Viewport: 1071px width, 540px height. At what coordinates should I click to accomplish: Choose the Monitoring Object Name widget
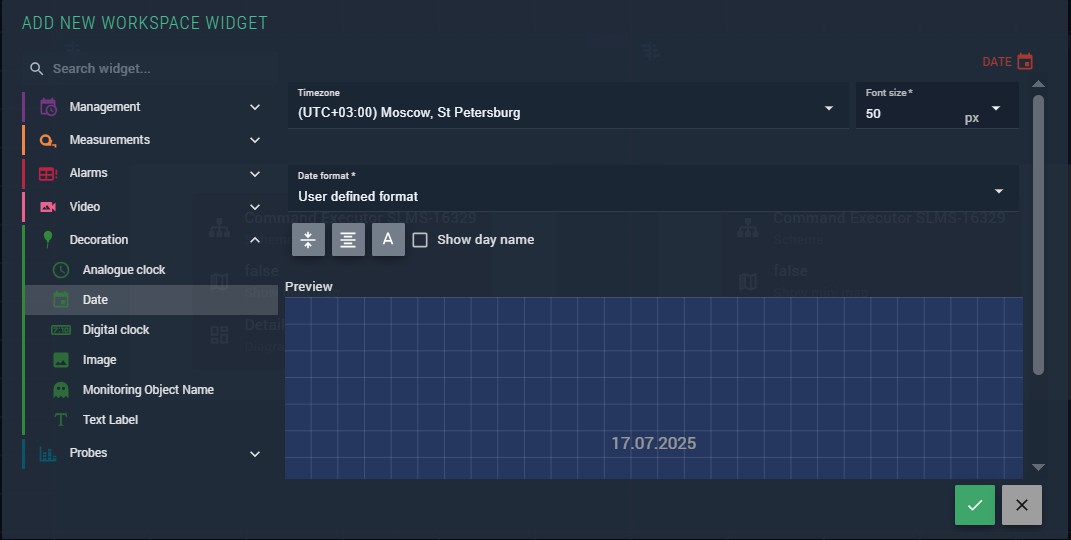[148, 390]
